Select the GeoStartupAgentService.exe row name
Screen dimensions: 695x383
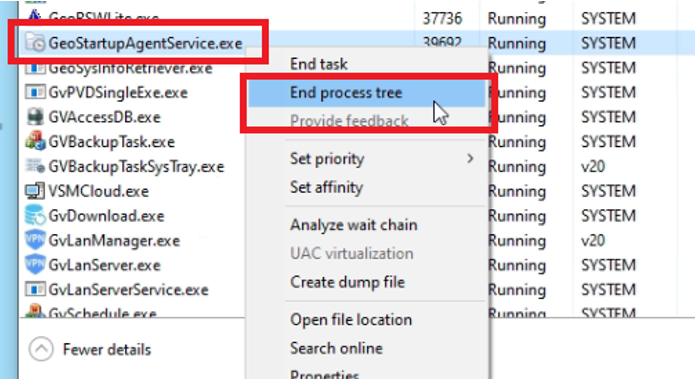[x=145, y=43]
